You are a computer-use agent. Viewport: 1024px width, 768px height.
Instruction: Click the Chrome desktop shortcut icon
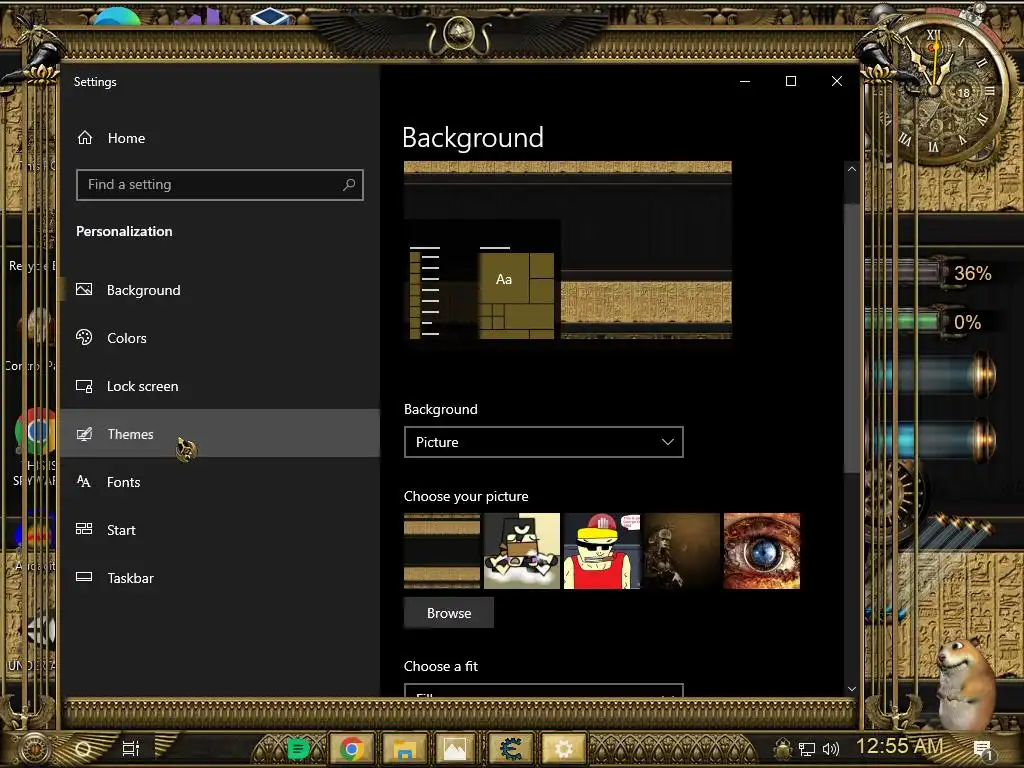coord(37,431)
